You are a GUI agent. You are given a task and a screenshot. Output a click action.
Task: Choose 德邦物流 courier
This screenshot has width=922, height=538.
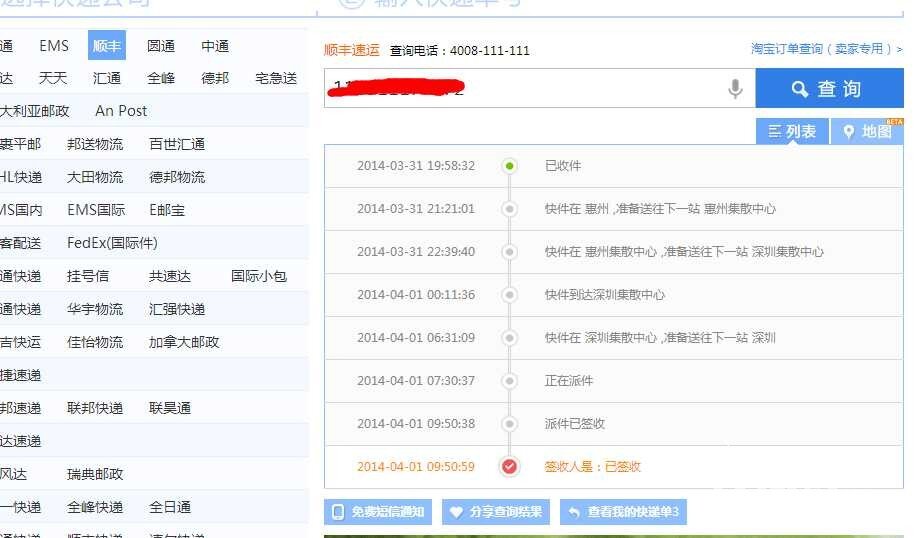[x=177, y=177]
